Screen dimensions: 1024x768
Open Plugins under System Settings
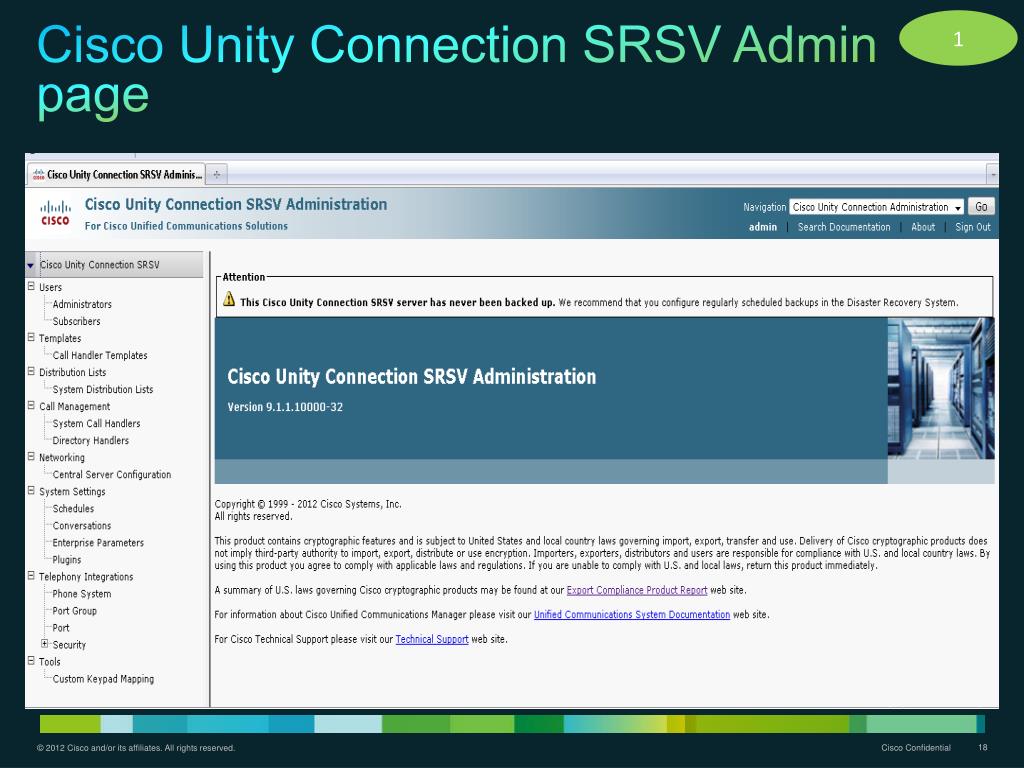point(67,560)
